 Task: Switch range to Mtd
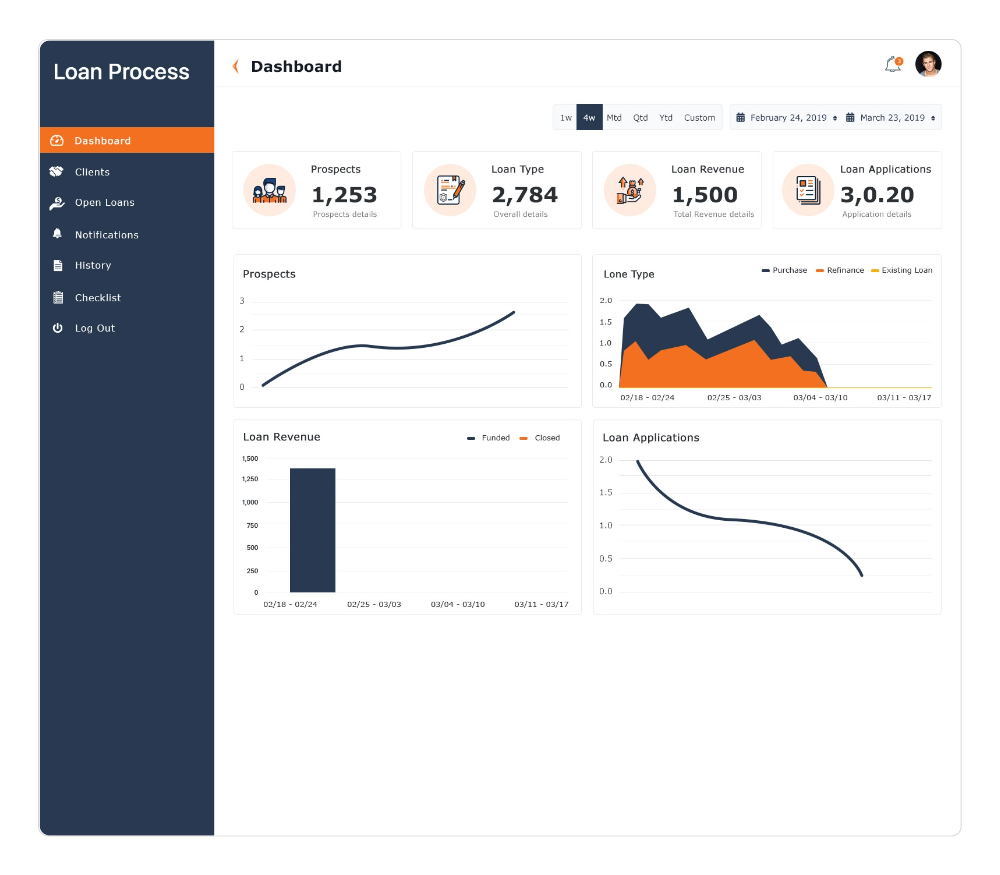[x=614, y=118]
